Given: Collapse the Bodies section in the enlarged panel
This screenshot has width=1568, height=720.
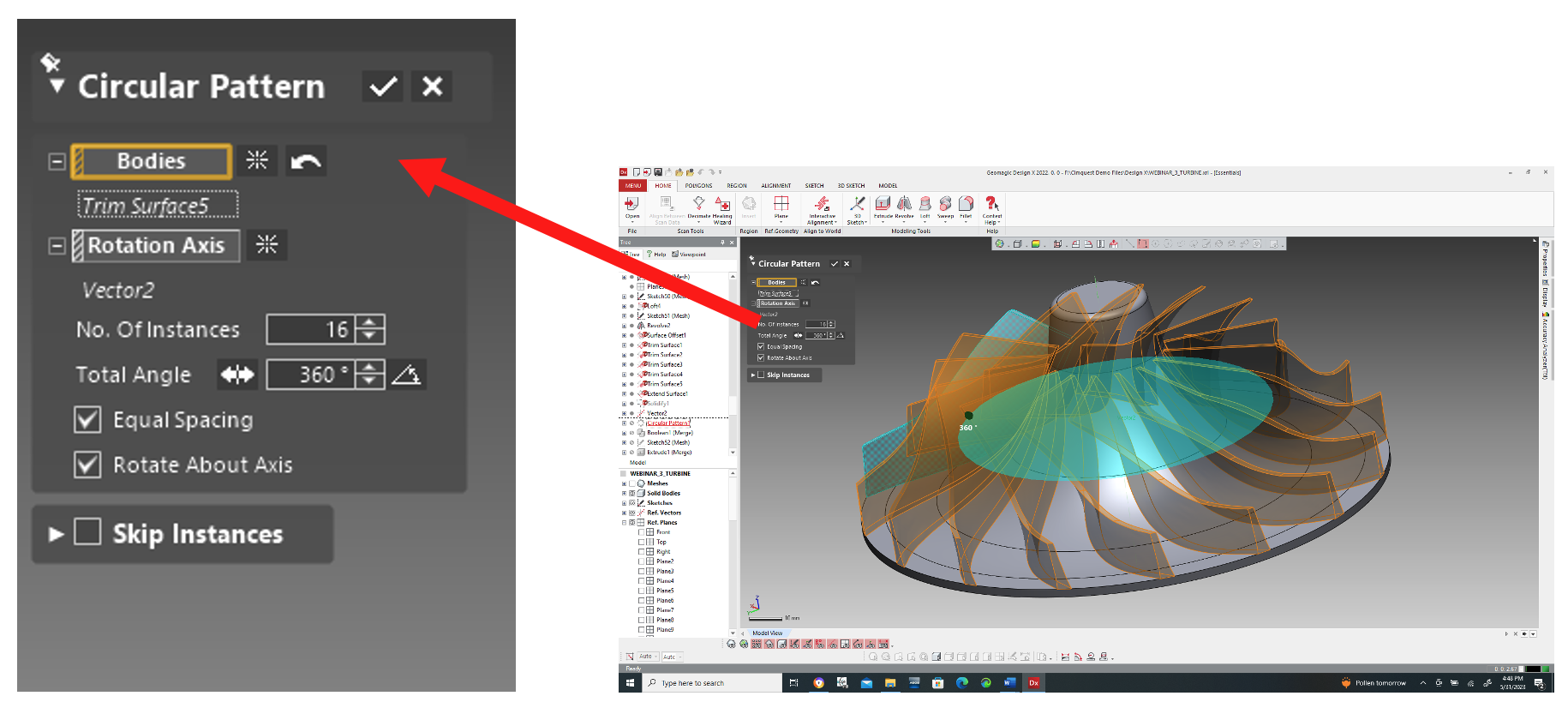Looking at the screenshot, I should (x=57, y=161).
